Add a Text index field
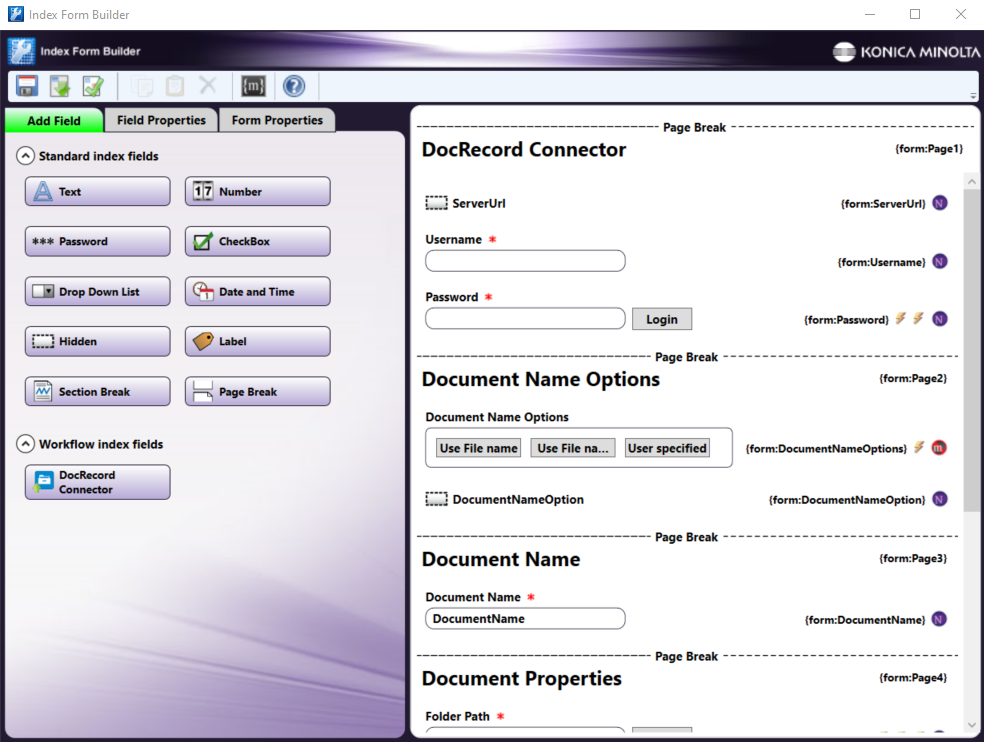The width and height of the screenshot is (984, 742). click(97, 191)
